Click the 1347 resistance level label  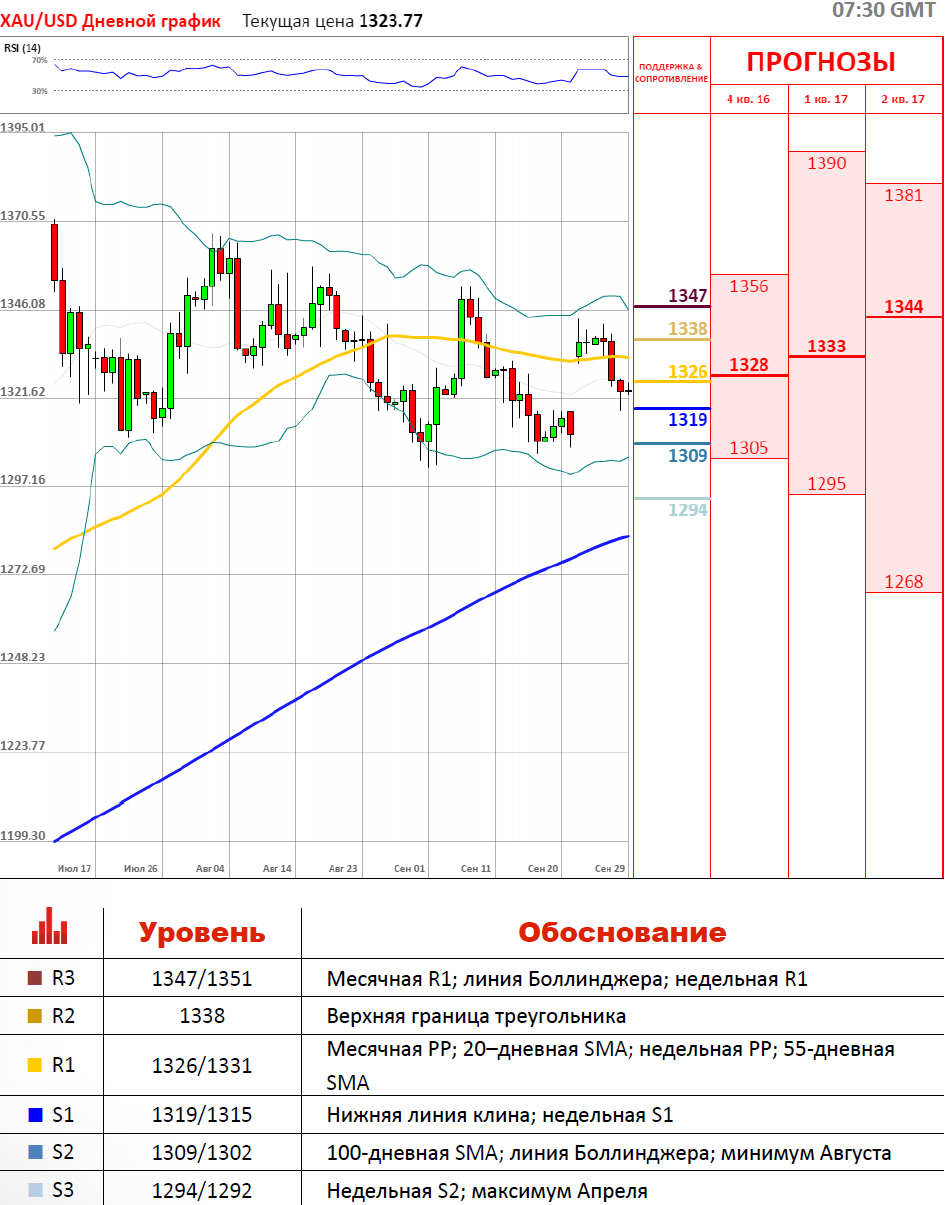coord(688,296)
